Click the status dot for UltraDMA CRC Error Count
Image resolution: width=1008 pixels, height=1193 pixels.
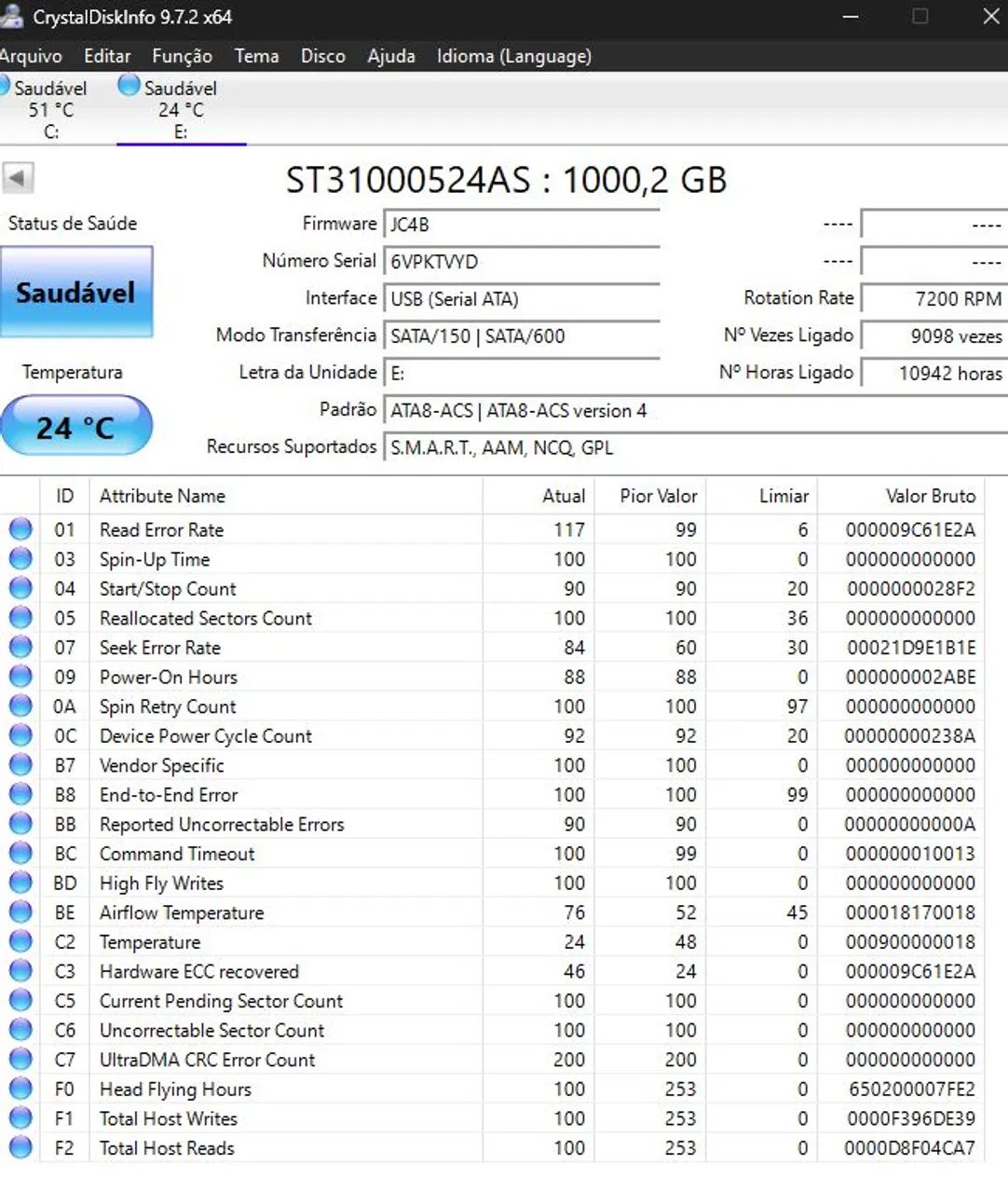click(20, 1059)
